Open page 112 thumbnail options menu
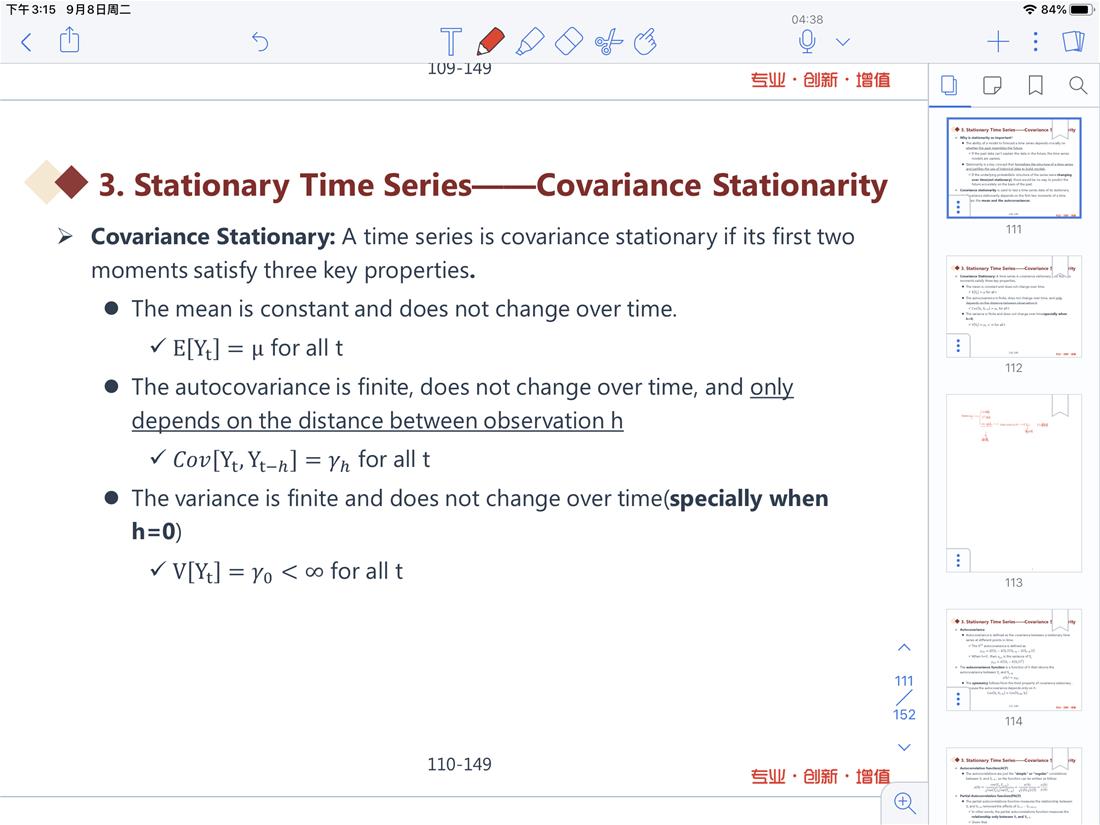 click(958, 346)
